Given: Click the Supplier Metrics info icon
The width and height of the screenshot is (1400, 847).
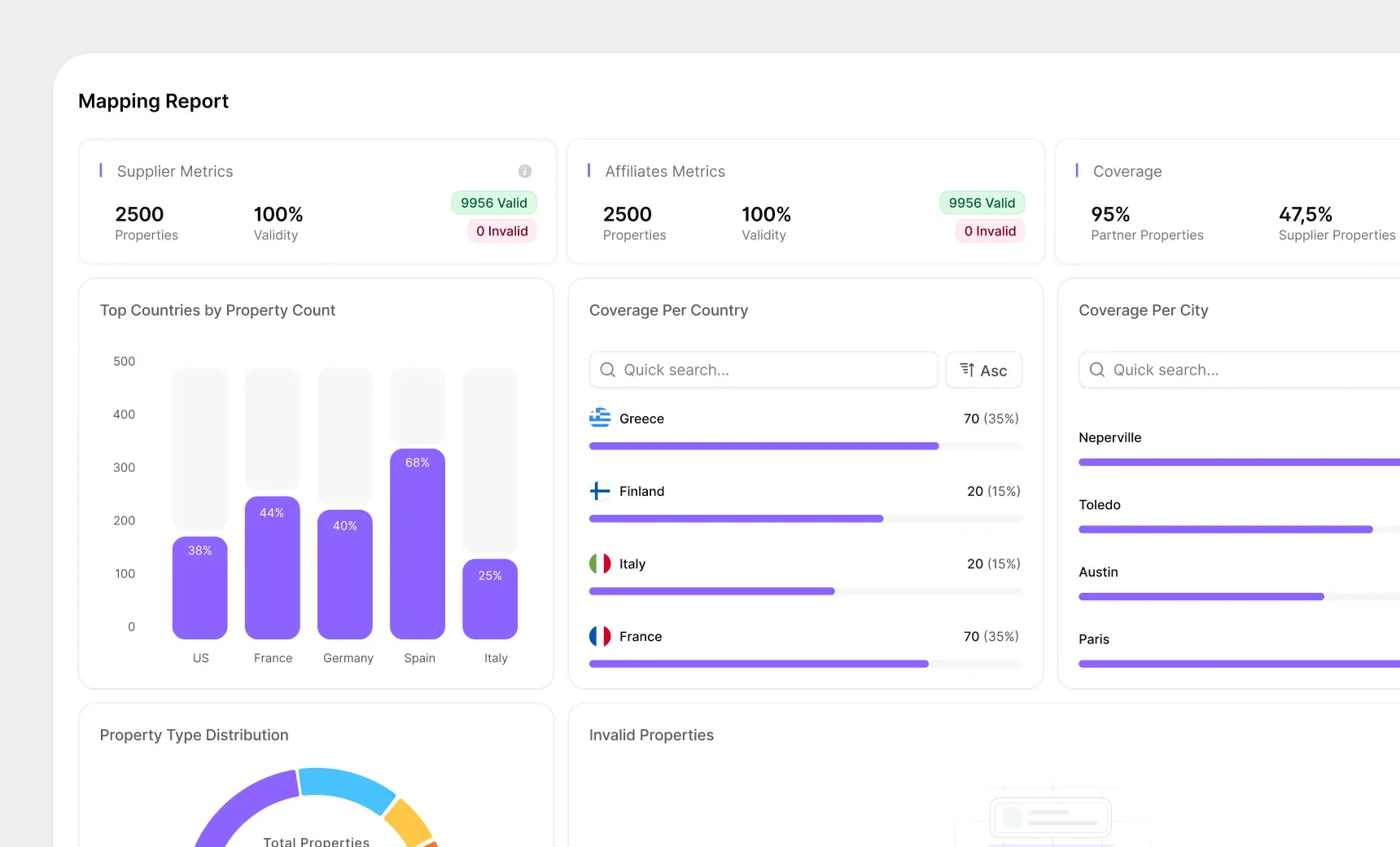Looking at the screenshot, I should [525, 171].
